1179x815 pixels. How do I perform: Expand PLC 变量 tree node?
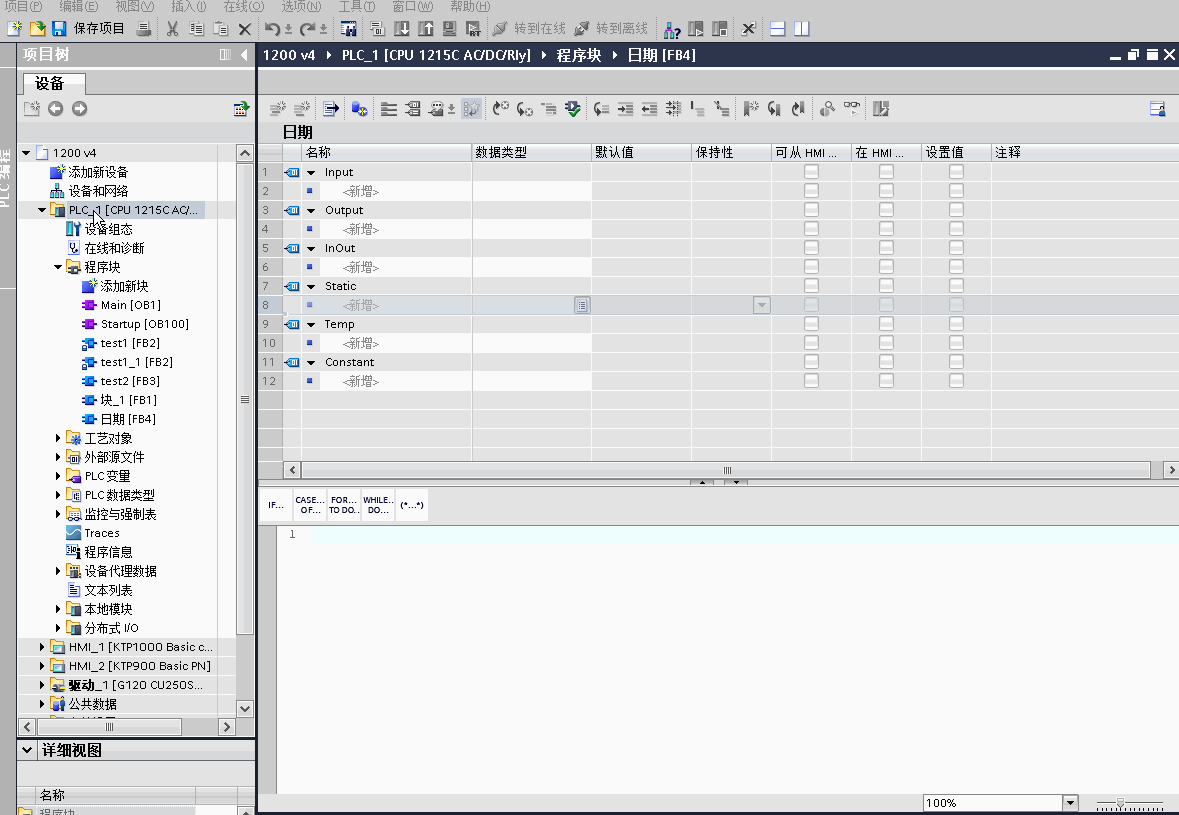(58, 476)
